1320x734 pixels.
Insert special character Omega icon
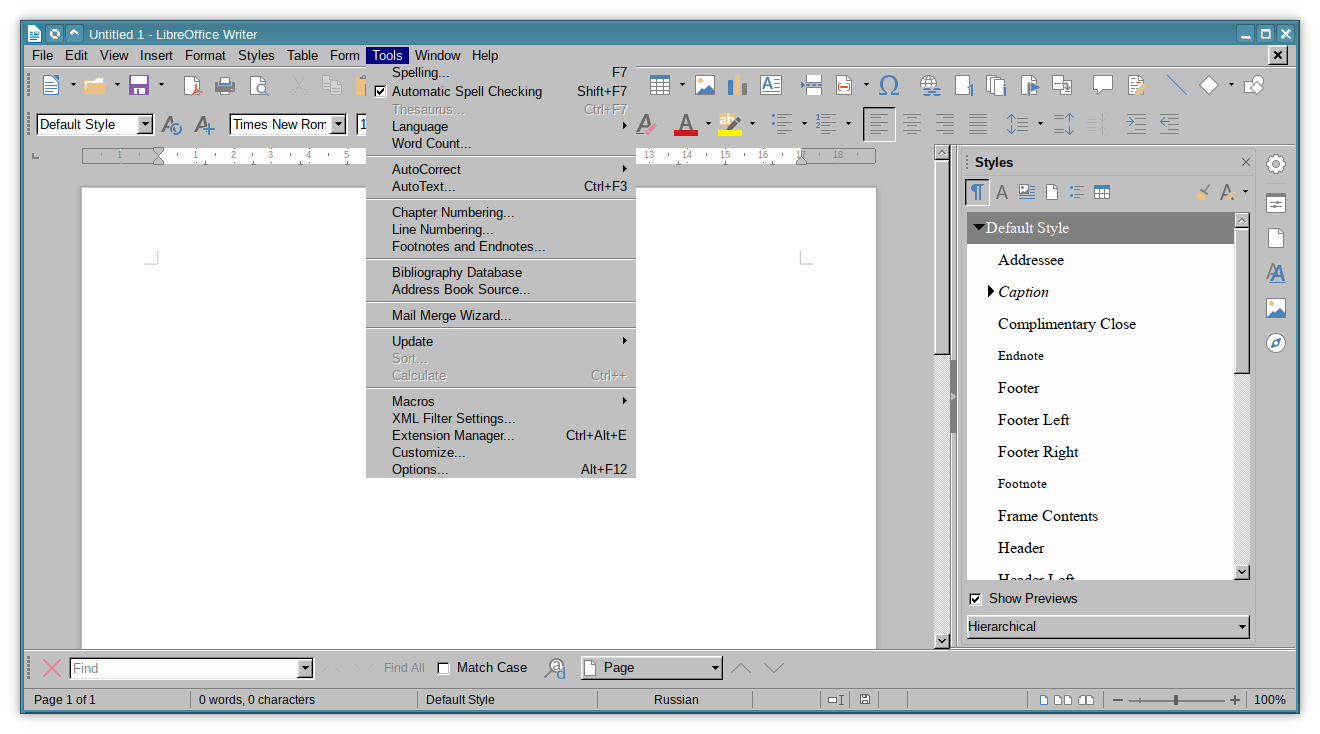[x=889, y=85]
